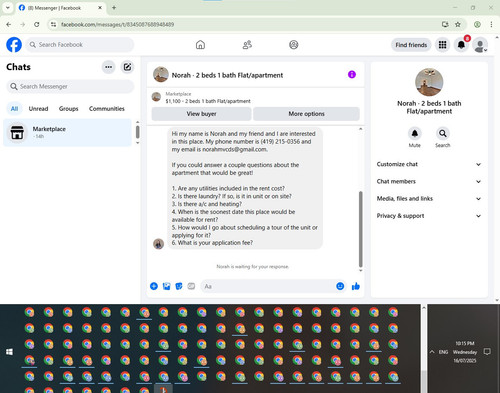Switch to Messenger Facebook browser tab
Screen dimensions: 500x393
point(60,8)
